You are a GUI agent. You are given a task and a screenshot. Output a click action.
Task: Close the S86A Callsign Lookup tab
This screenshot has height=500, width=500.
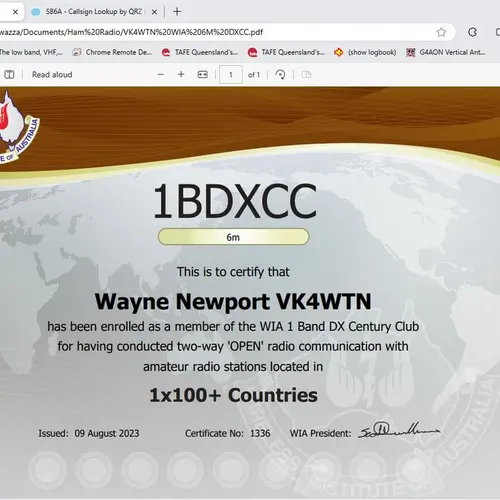(x=154, y=12)
